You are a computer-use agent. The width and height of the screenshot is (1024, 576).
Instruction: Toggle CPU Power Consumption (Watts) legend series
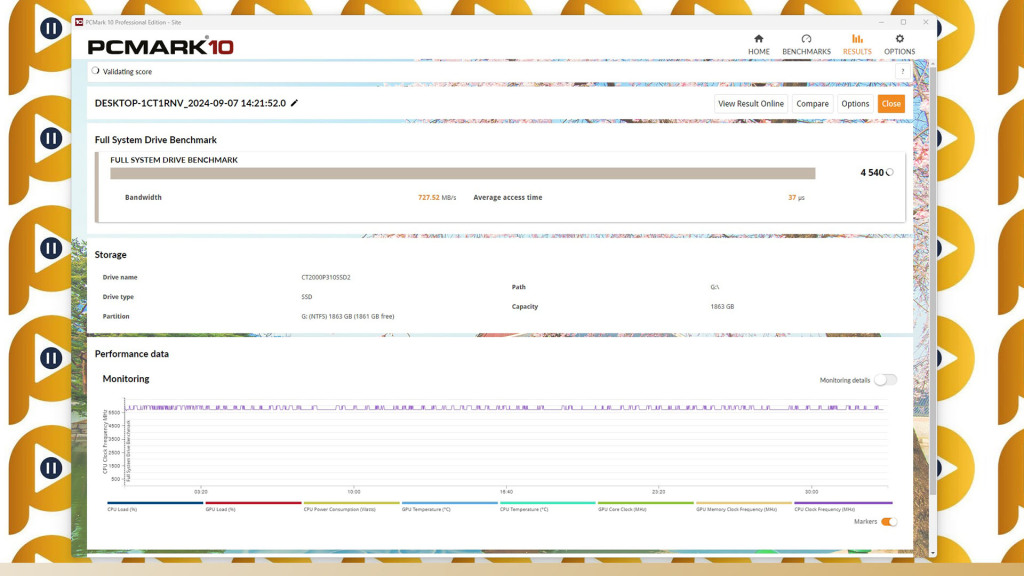click(351, 507)
